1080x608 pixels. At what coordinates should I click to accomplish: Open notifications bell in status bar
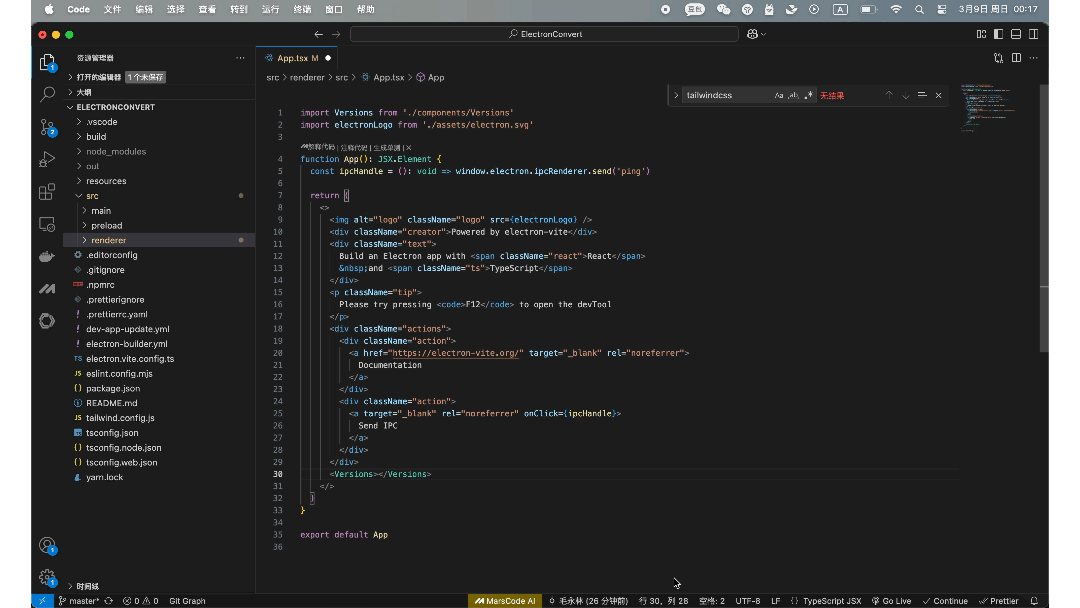point(1034,600)
